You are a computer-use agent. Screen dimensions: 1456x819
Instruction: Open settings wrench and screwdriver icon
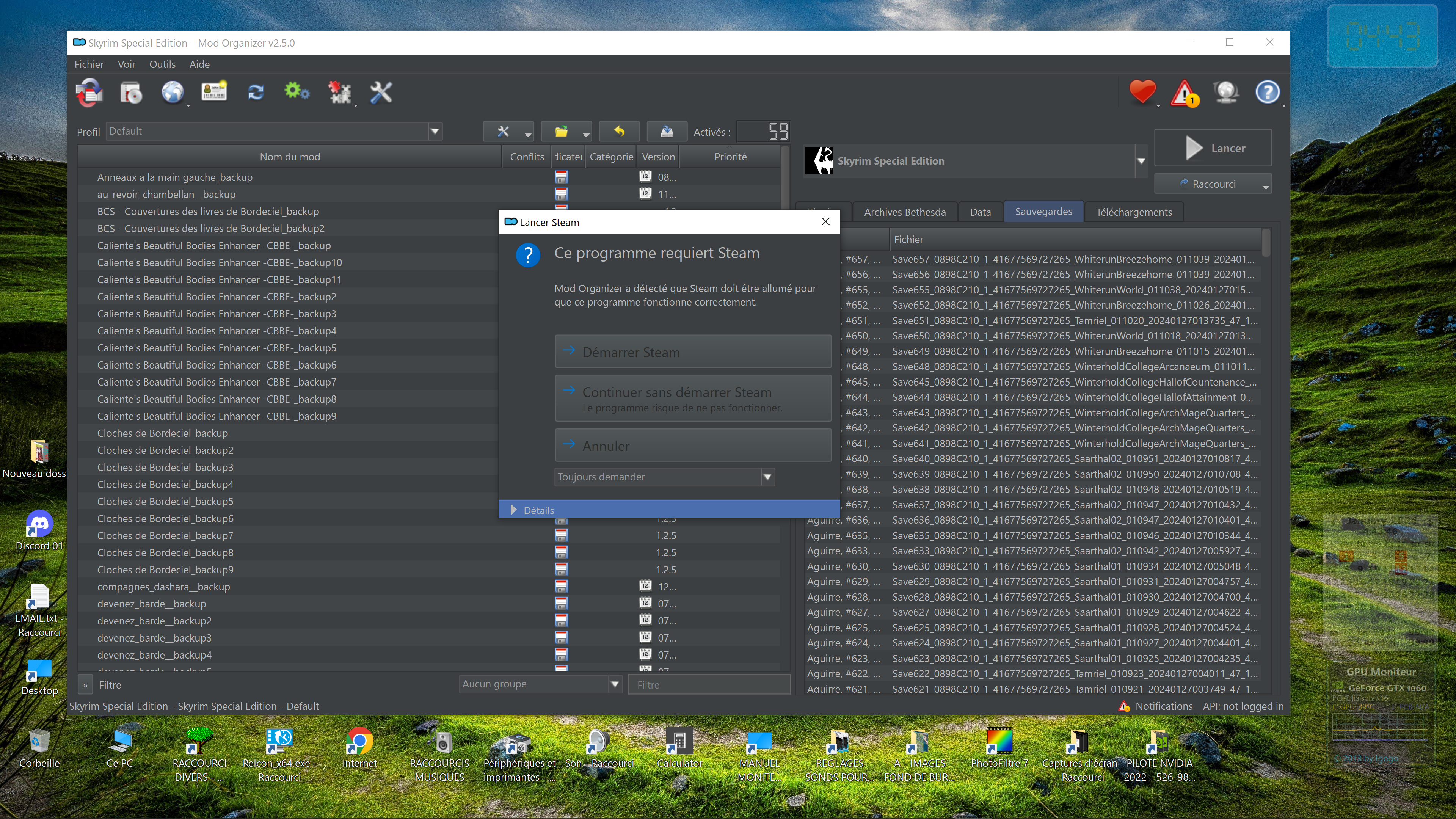(x=381, y=92)
